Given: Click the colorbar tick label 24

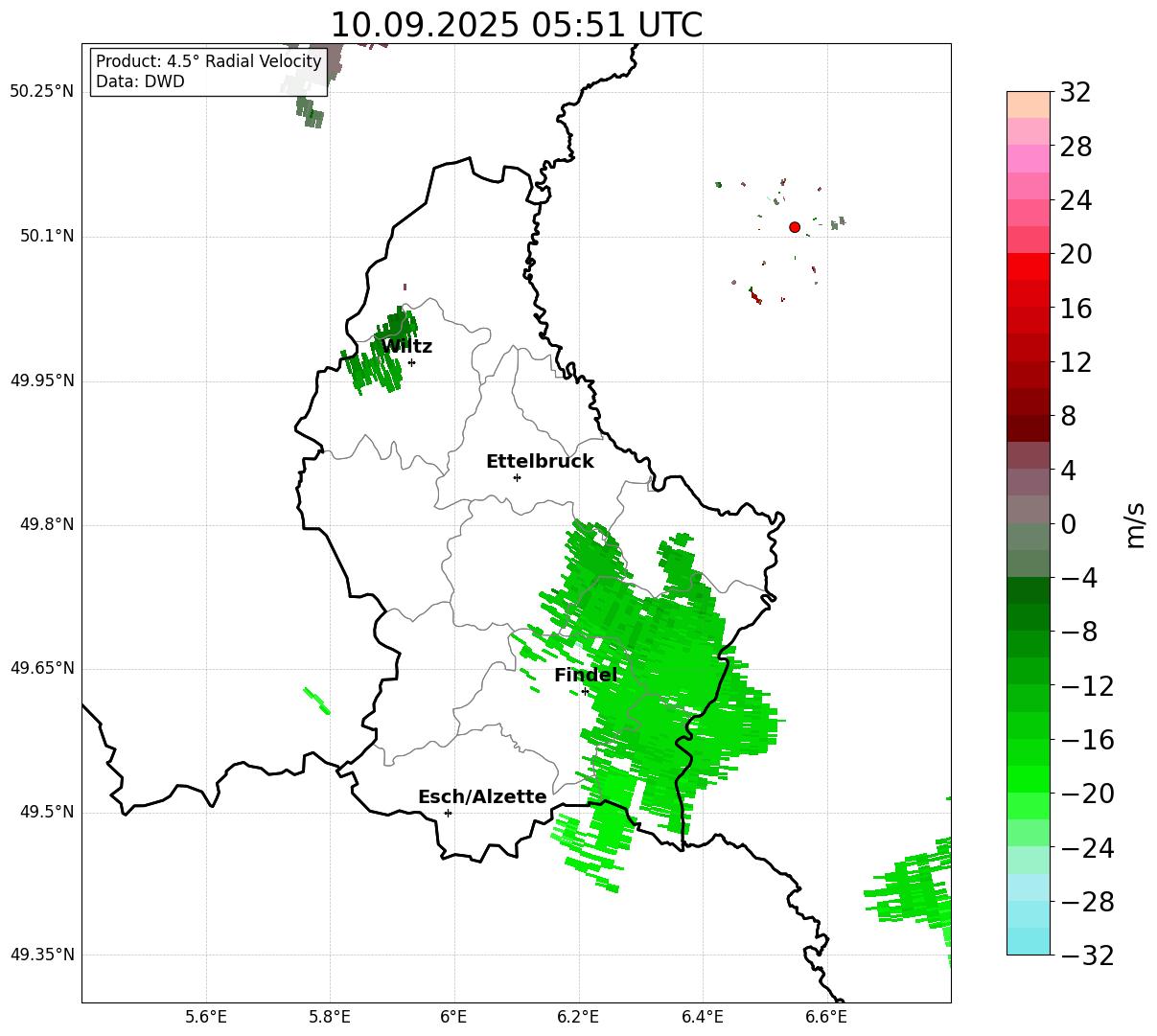Looking at the screenshot, I should 1076,201.
